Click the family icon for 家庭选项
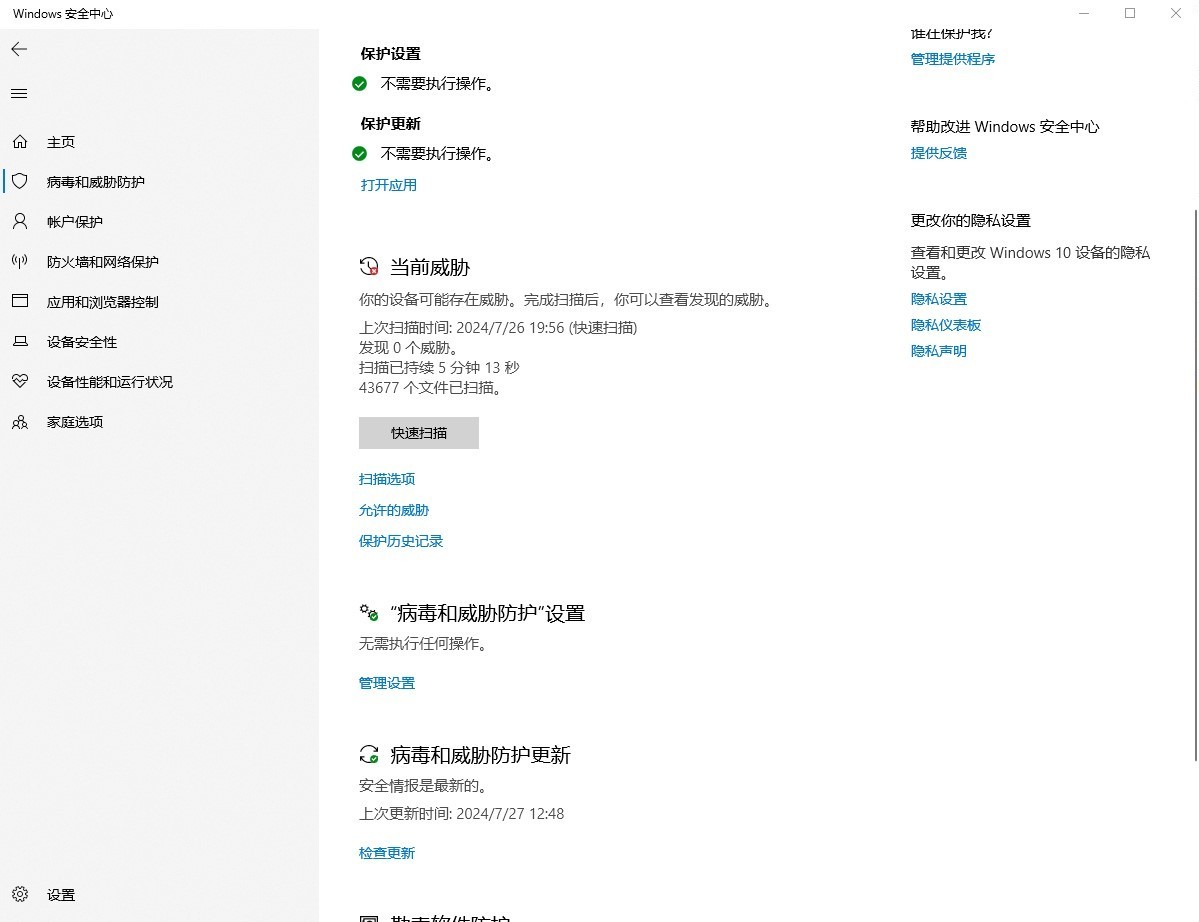The image size is (1199, 922). pyautogui.click(x=20, y=422)
